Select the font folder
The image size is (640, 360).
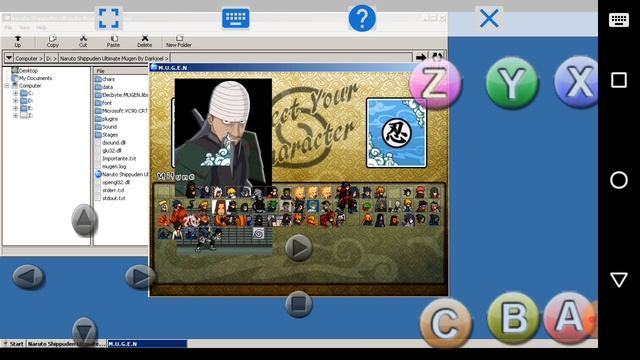pos(104,103)
